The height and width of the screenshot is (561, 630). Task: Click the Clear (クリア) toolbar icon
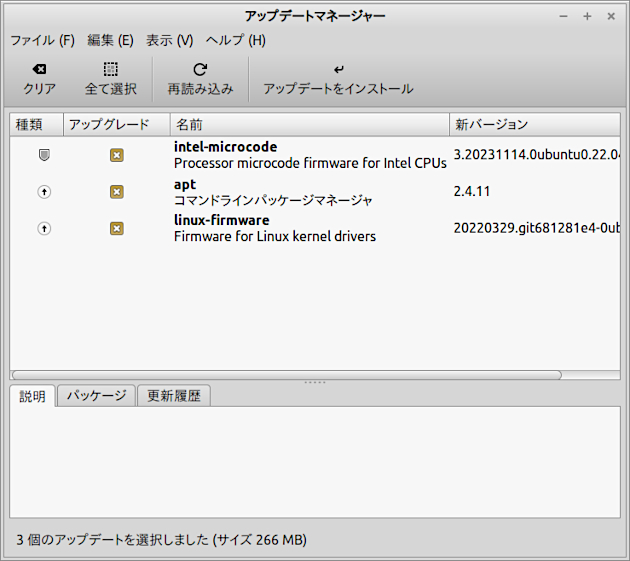tap(39, 70)
